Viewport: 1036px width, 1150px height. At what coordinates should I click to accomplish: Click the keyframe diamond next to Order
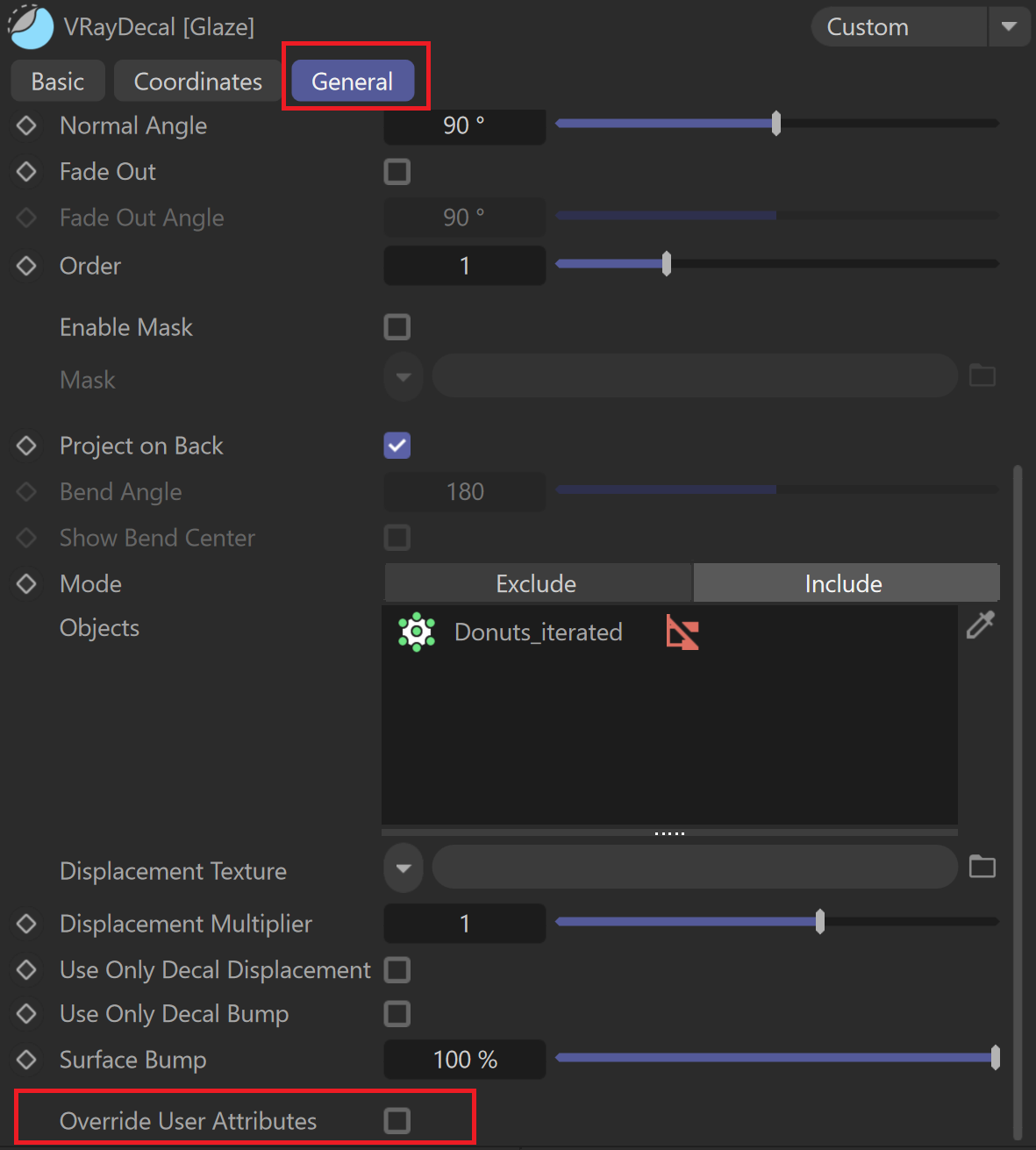click(26, 266)
